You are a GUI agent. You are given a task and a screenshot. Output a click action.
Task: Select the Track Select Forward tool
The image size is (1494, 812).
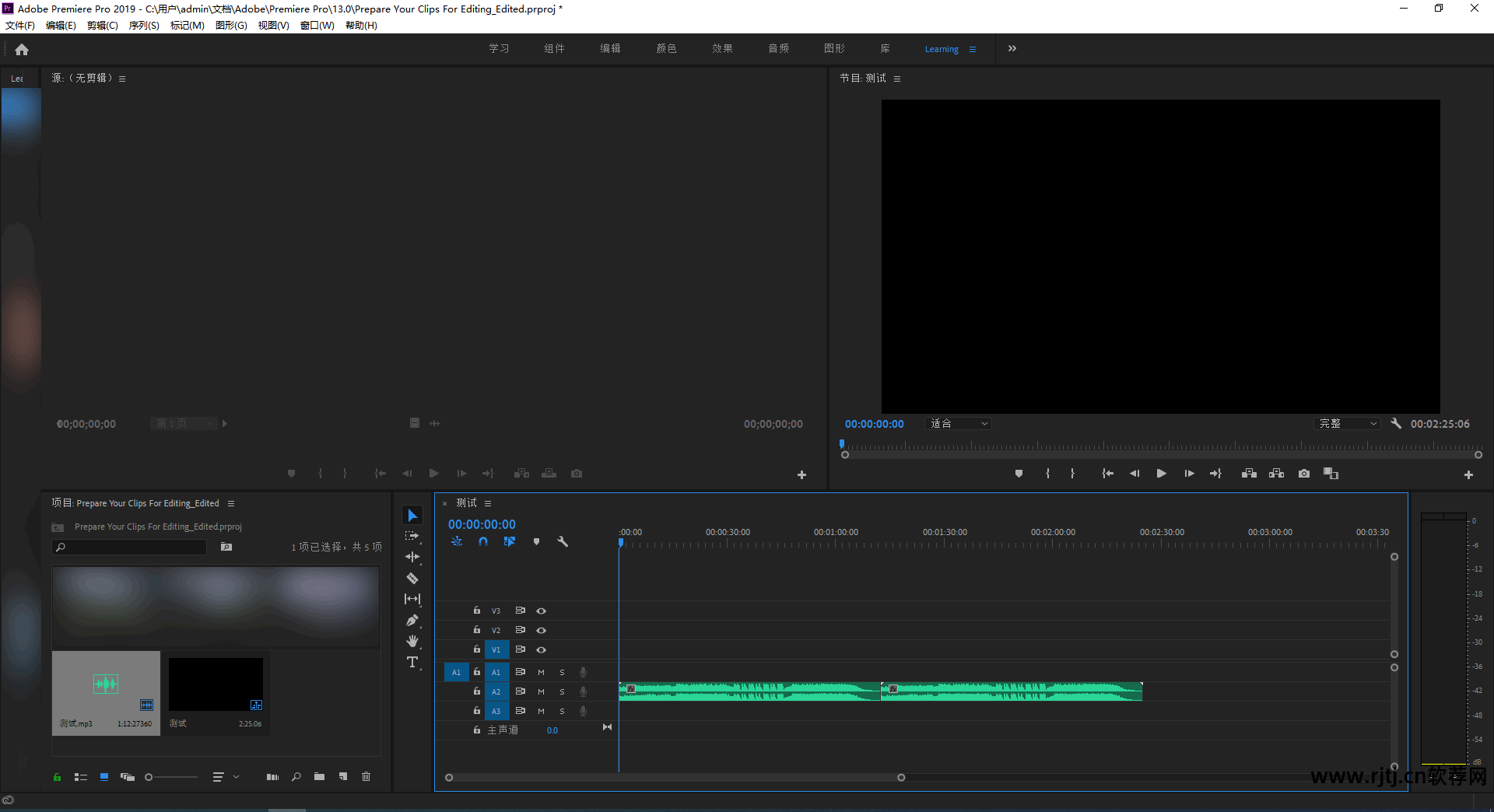coord(412,536)
